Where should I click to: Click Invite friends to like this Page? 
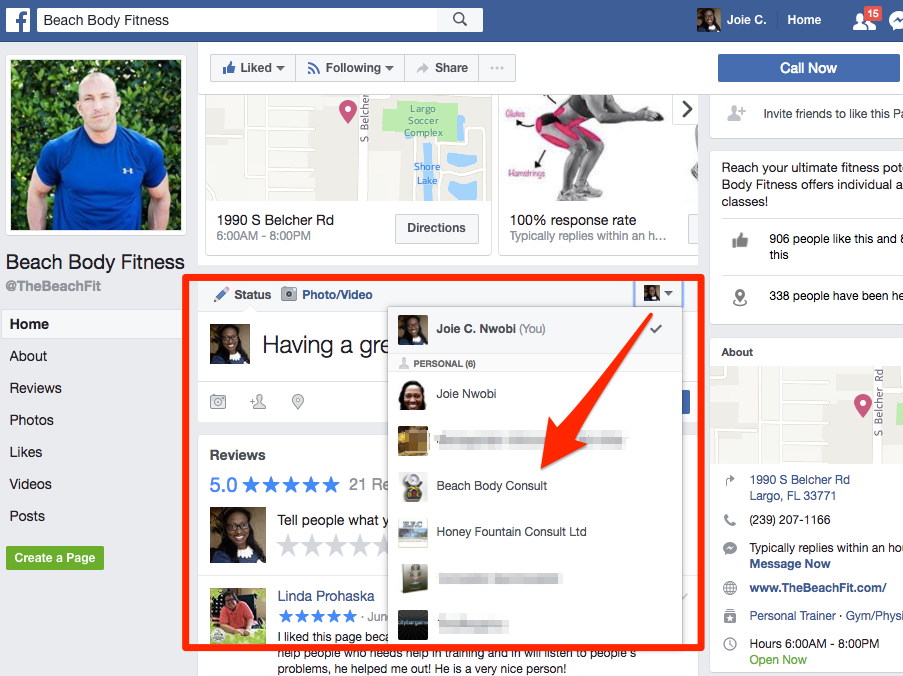coord(833,114)
